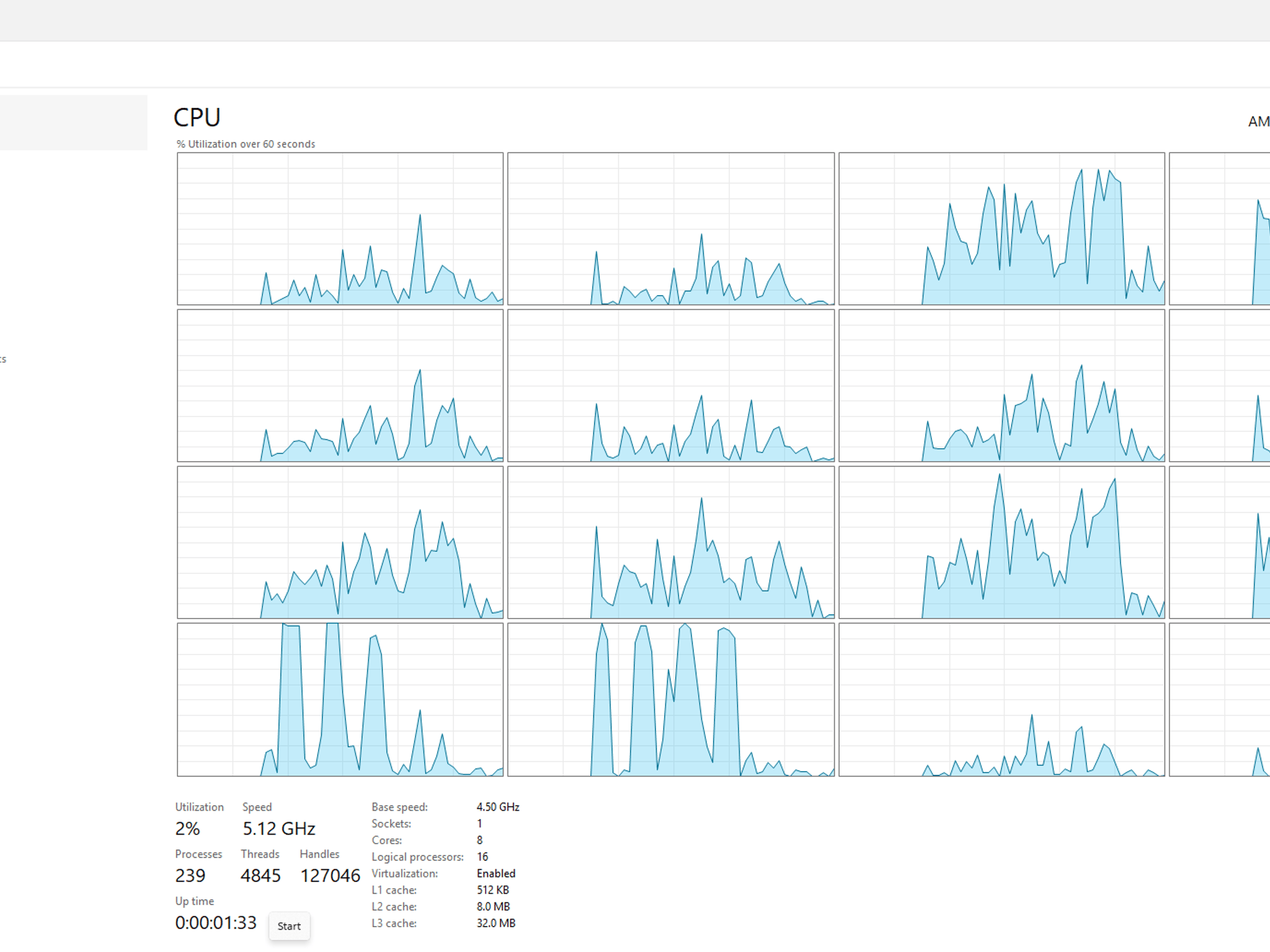Select the first-row, third-column core graph
The height and width of the screenshot is (952, 1270).
[1001, 229]
